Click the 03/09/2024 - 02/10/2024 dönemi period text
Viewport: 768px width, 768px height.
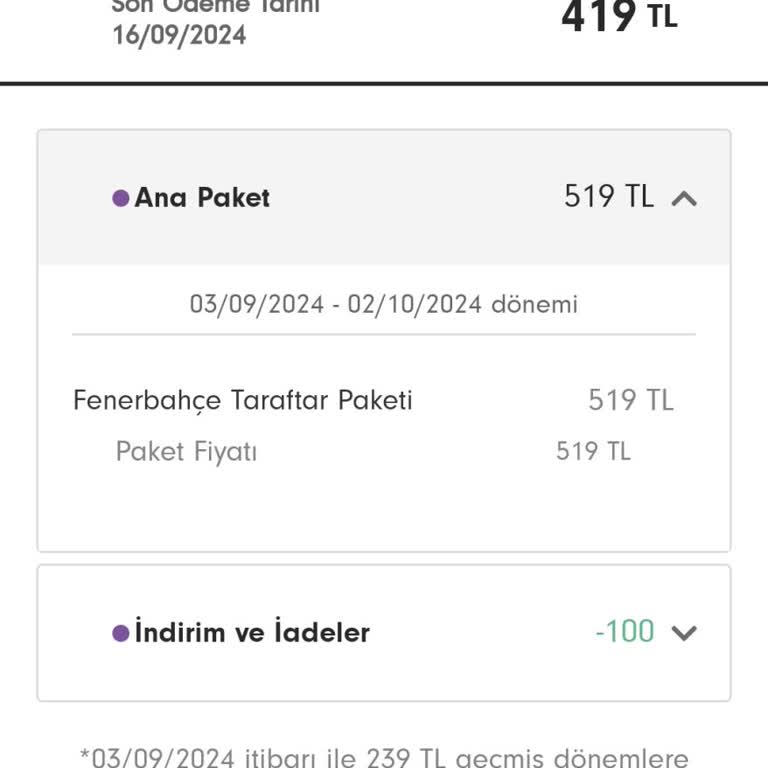click(384, 304)
